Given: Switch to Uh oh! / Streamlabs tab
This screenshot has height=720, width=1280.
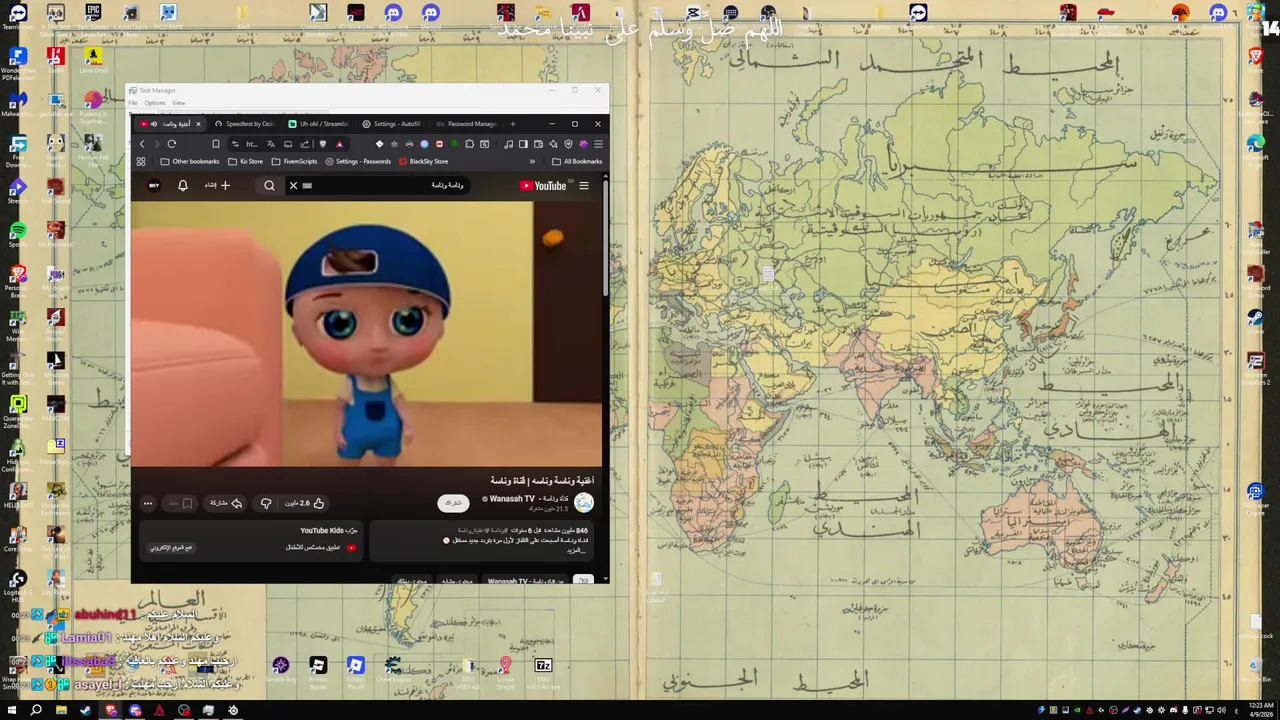Looking at the screenshot, I should tap(318, 124).
